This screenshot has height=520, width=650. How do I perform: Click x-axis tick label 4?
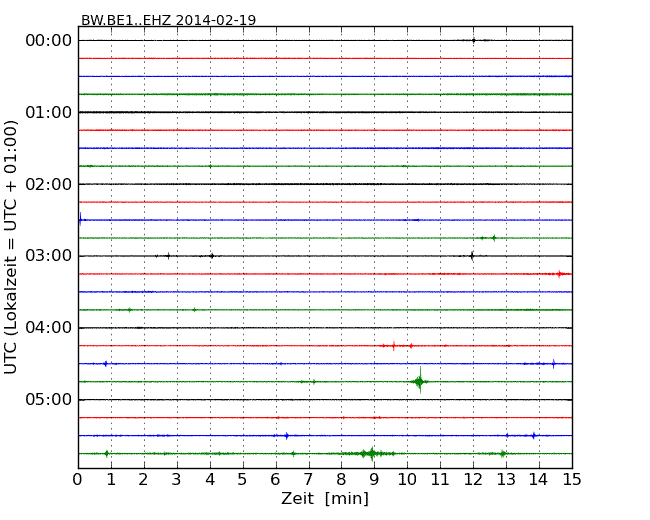coord(210,480)
